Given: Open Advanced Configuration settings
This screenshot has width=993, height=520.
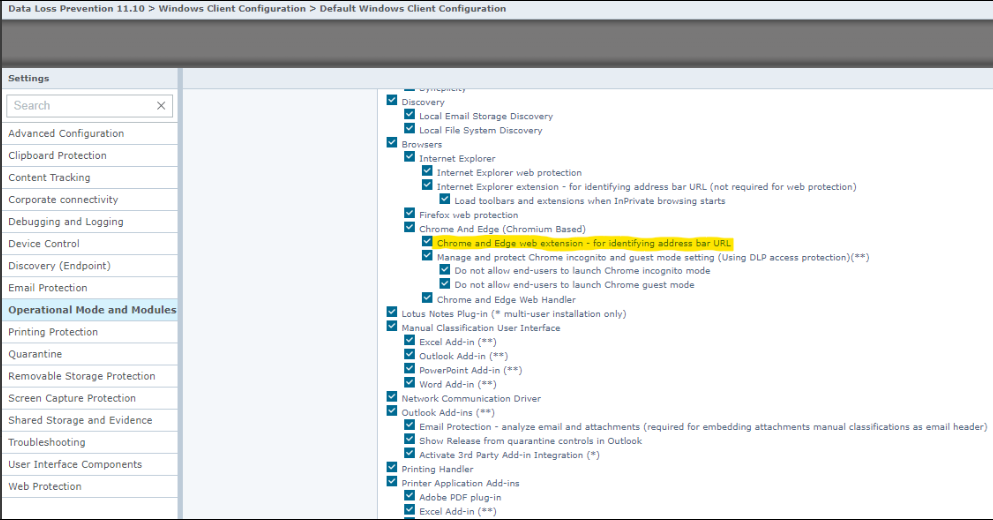Looking at the screenshot, I should [66, 133].
